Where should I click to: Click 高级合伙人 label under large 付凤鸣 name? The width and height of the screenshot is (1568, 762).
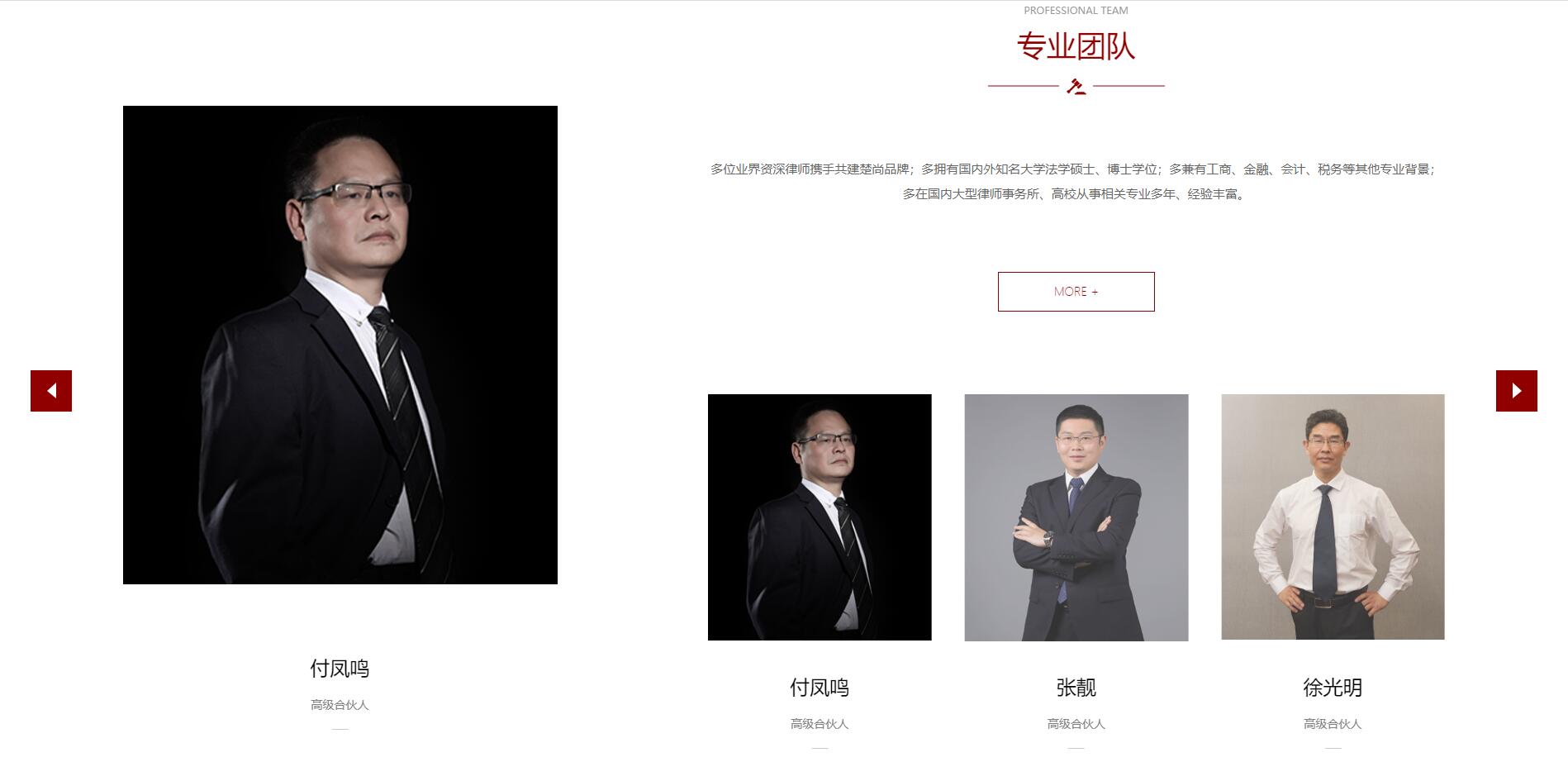[340, 705]
